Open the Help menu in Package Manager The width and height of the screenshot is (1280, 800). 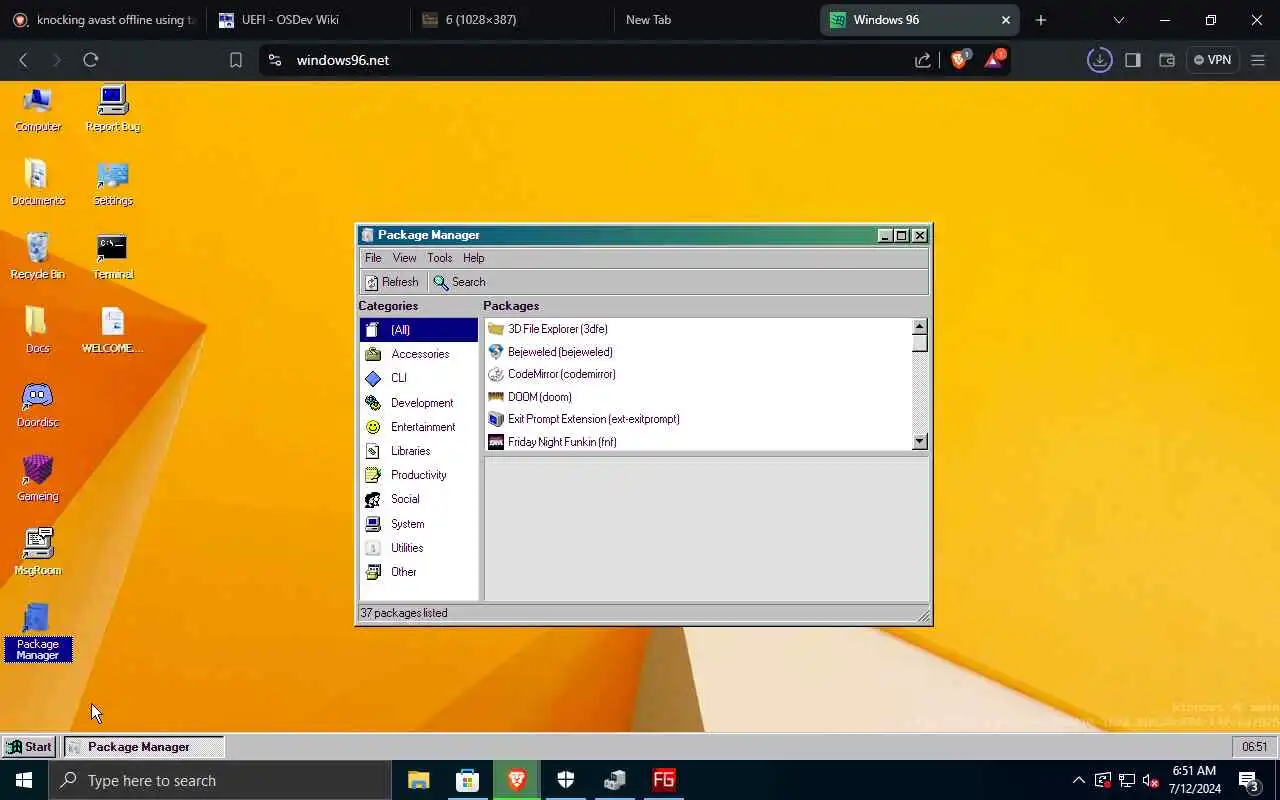pyautogui.click(x=474, y=258)
